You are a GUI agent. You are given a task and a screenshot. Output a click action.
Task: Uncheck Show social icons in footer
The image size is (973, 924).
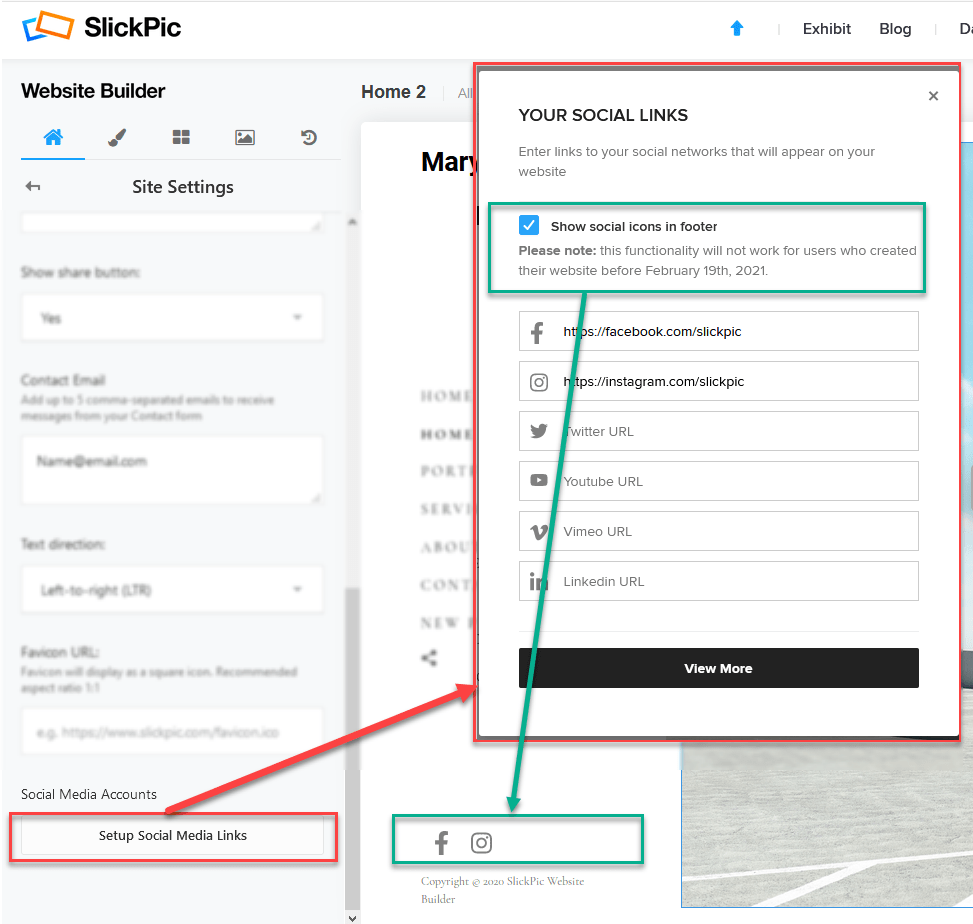pos(528,225)
